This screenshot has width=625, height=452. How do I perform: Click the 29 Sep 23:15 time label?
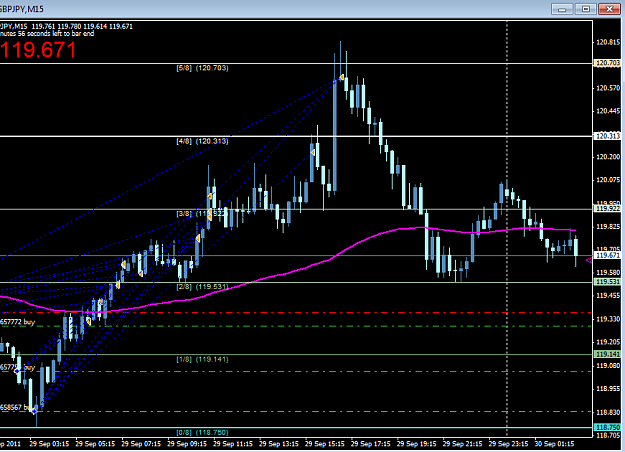(509, 444)
